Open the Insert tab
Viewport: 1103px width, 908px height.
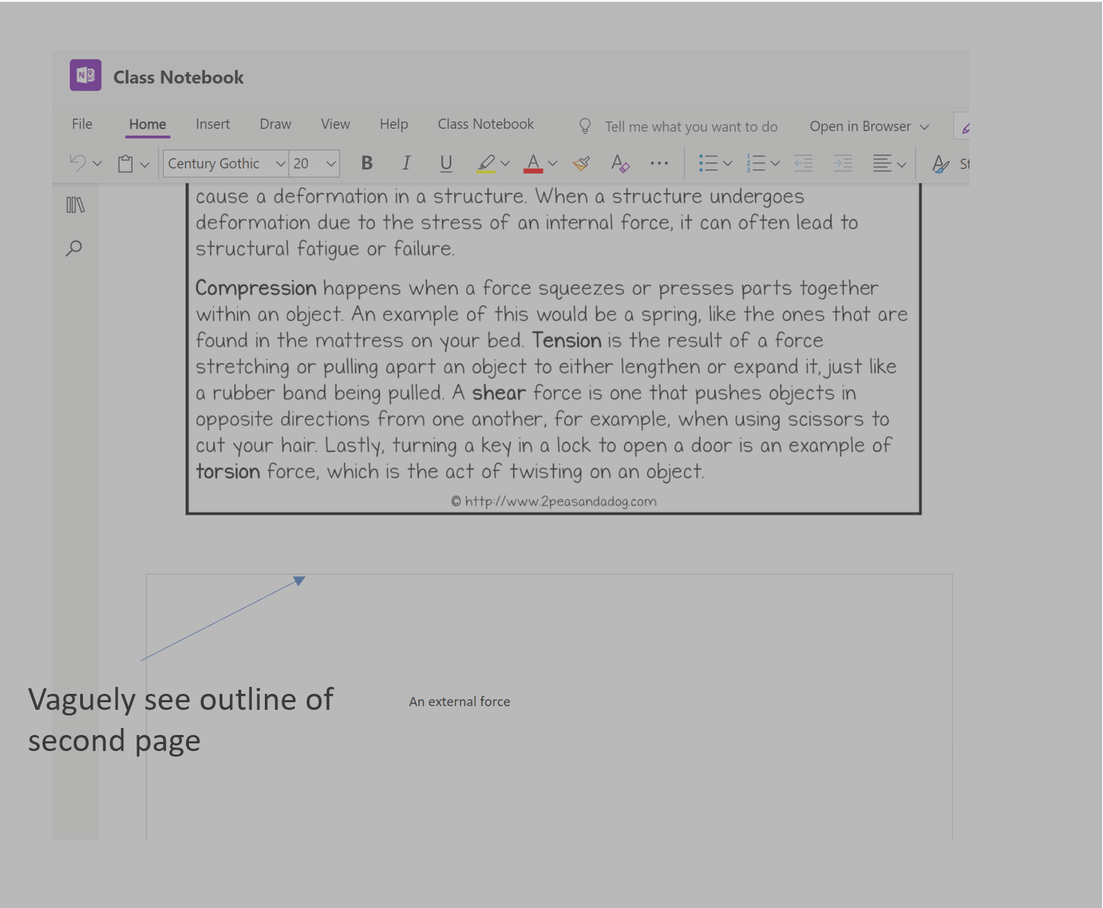[212, 124]
